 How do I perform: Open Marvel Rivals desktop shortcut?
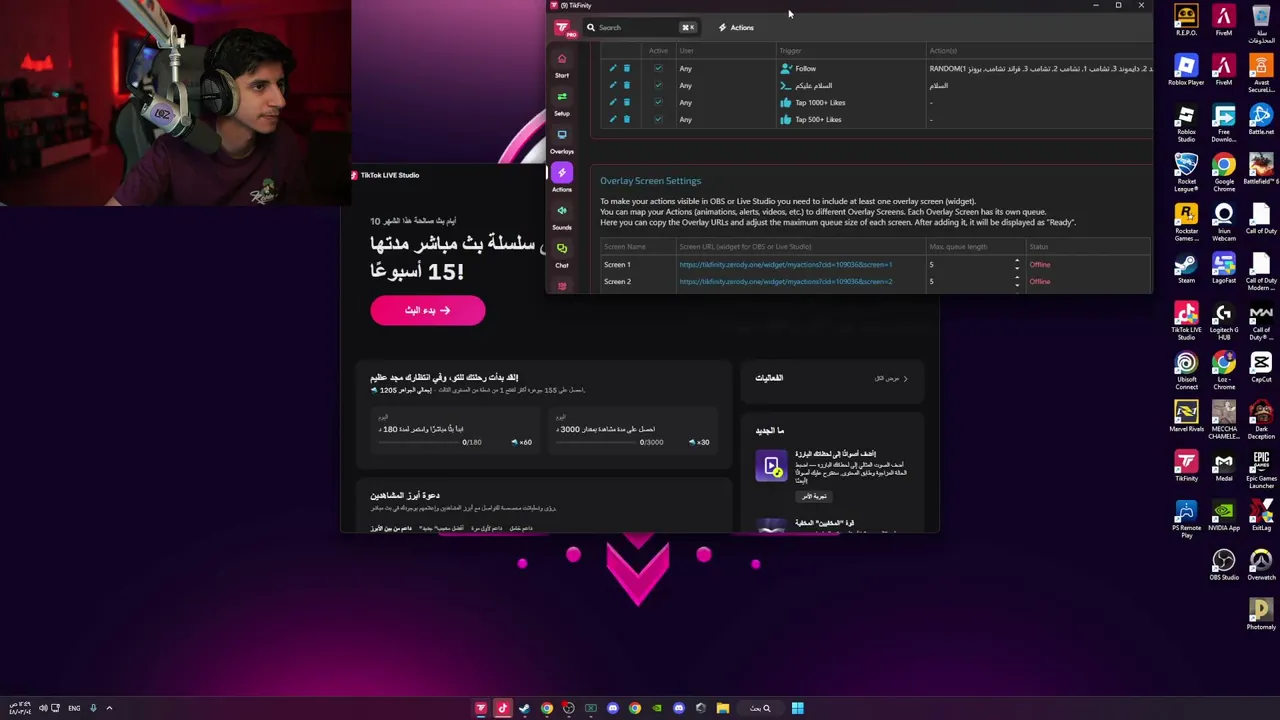(1186, 417)
